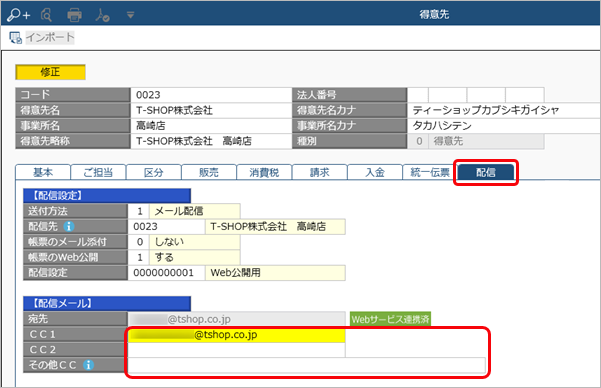Switch to the 統一伝票 tab
The image size is (601, 388).
(430, 172)
